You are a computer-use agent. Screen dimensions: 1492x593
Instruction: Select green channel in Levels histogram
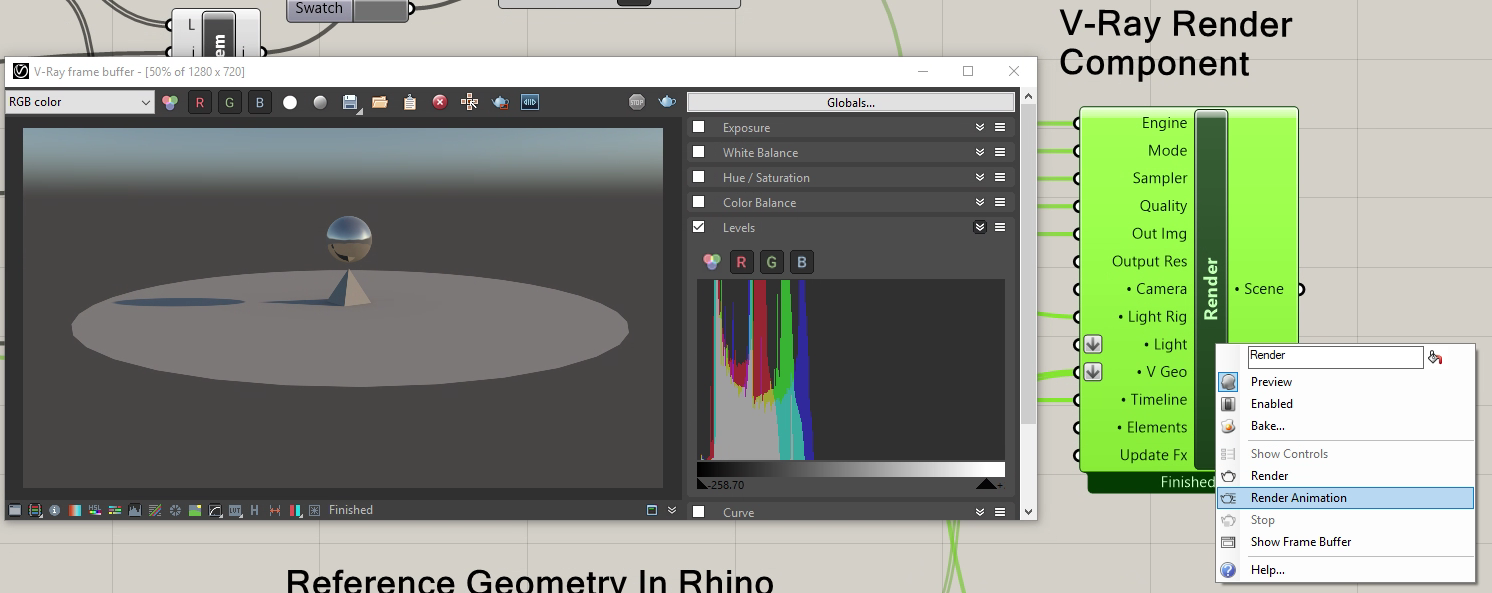click(x=771, y=262)
